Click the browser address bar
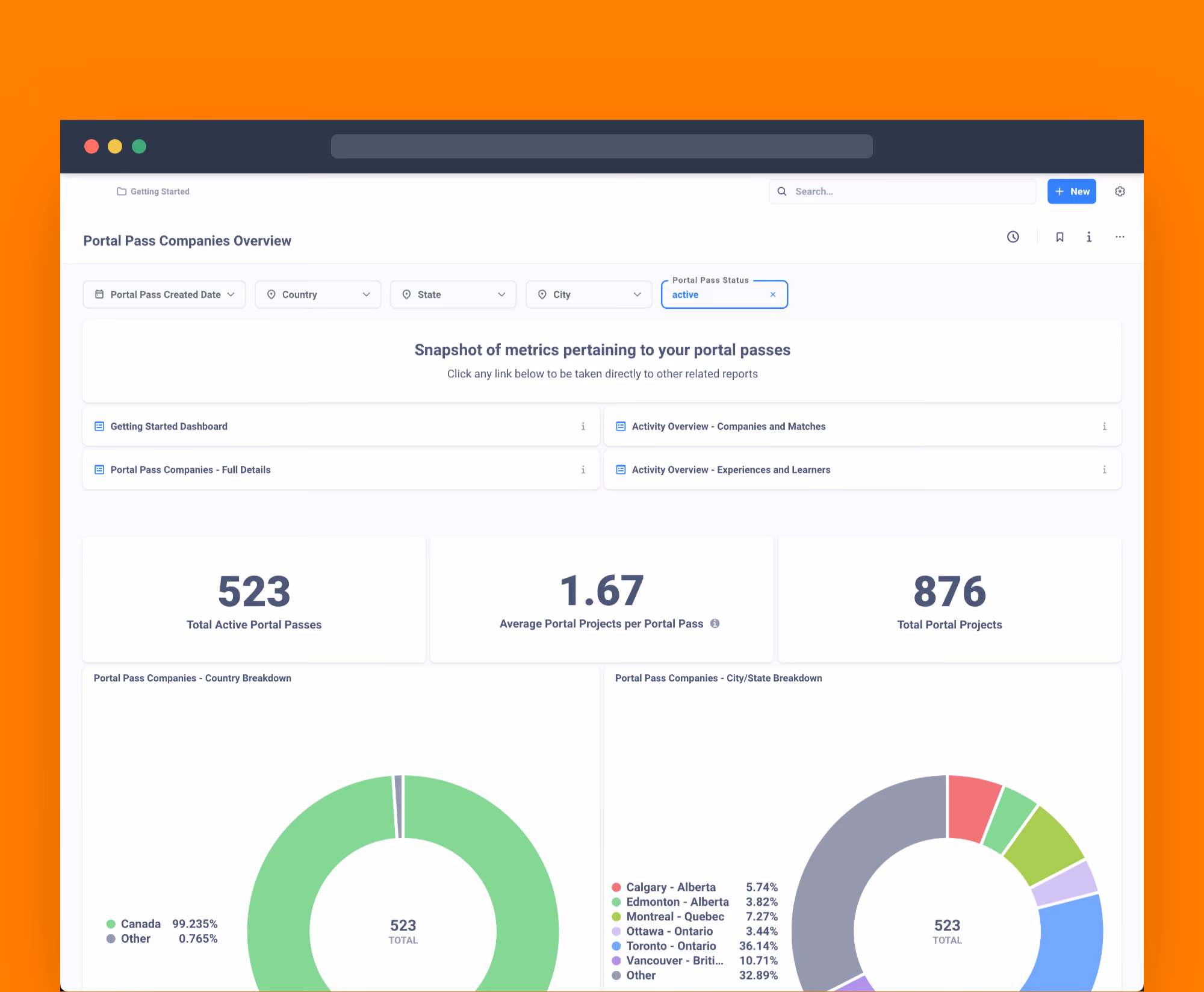 (602, 146)
